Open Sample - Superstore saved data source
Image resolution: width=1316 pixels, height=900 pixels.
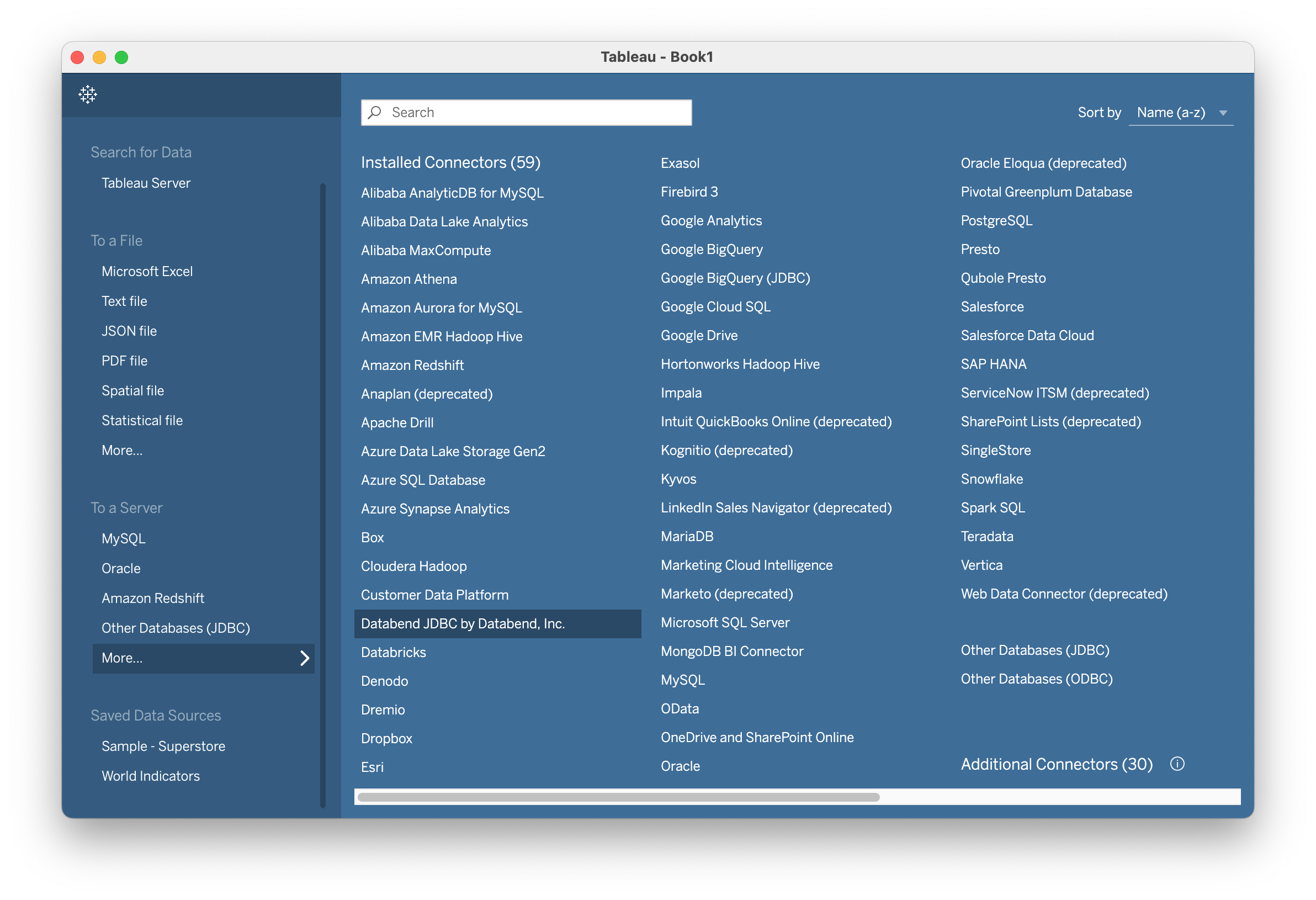click(163, 746)
